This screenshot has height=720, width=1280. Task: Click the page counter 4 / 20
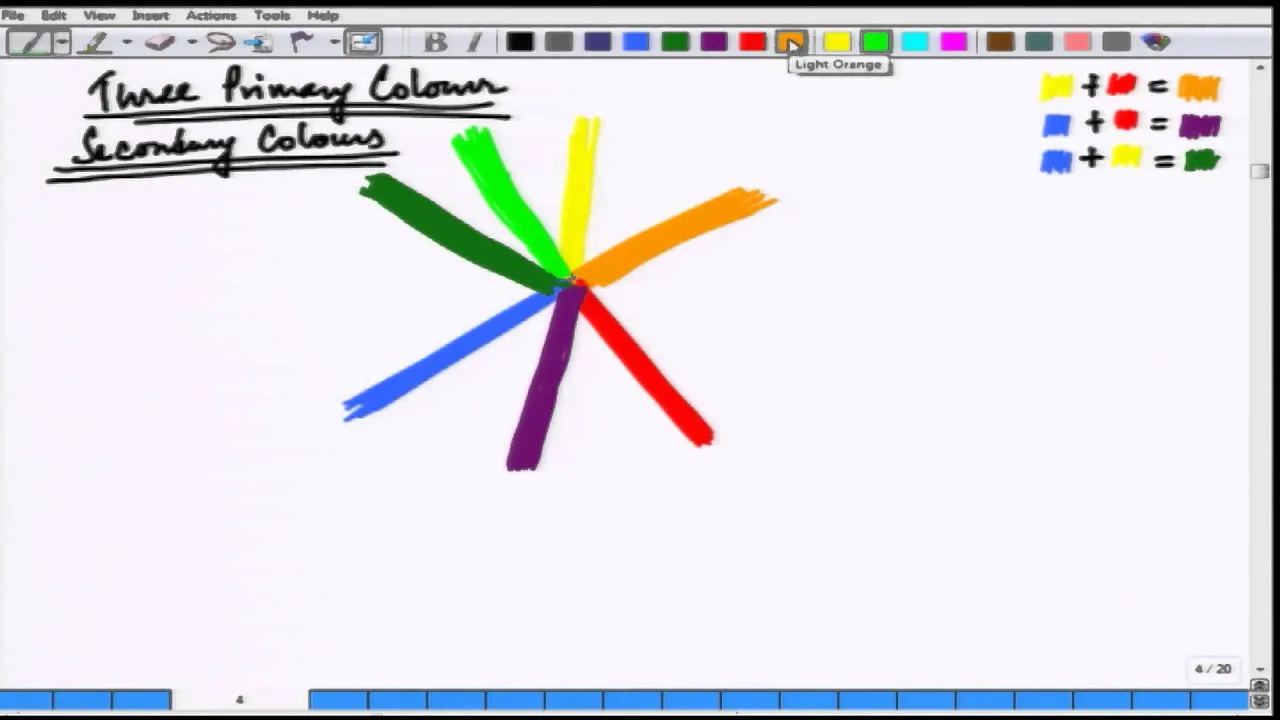coord(1213,669)
